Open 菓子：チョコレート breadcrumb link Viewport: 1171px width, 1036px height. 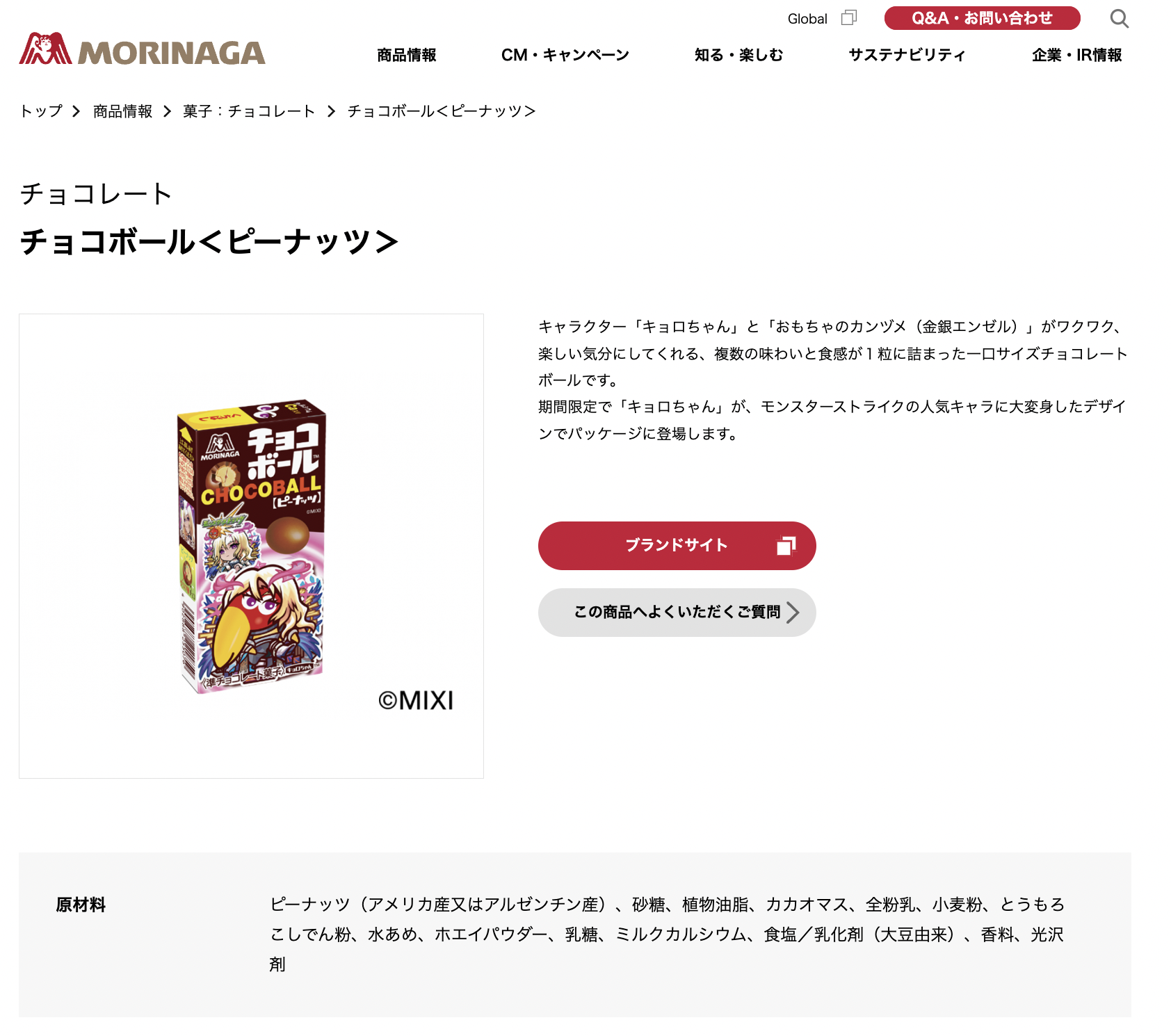click(249, 111)
